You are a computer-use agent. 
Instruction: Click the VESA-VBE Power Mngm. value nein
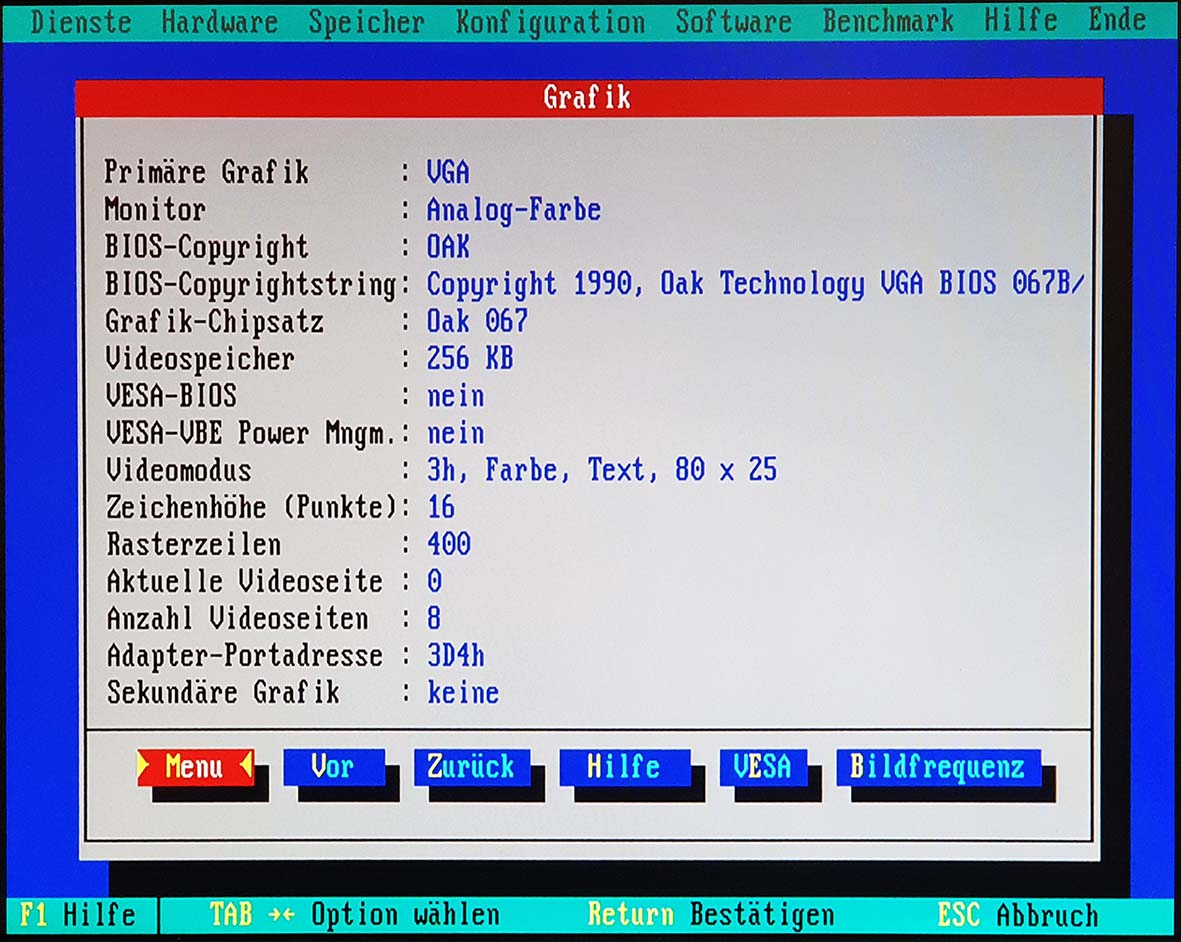coord(456,433)
